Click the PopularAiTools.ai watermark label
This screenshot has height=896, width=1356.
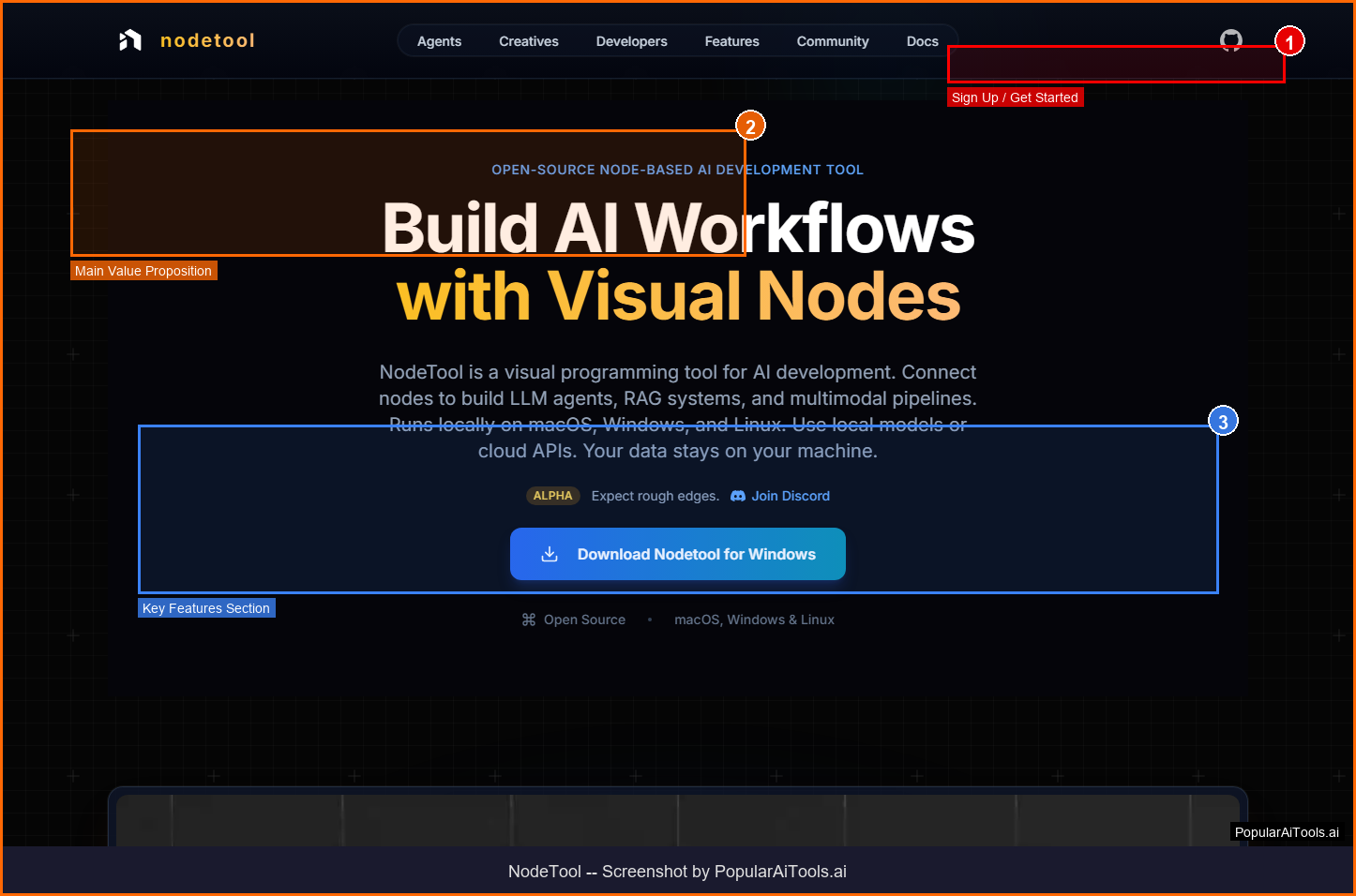(x=1287, y=832)
